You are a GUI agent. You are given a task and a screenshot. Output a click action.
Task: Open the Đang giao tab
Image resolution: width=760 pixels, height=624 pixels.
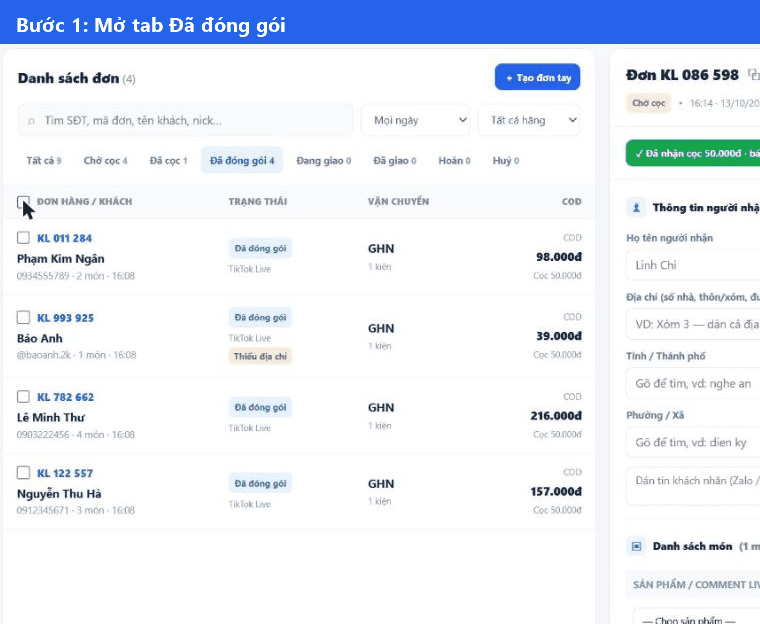tap(324, 160)
